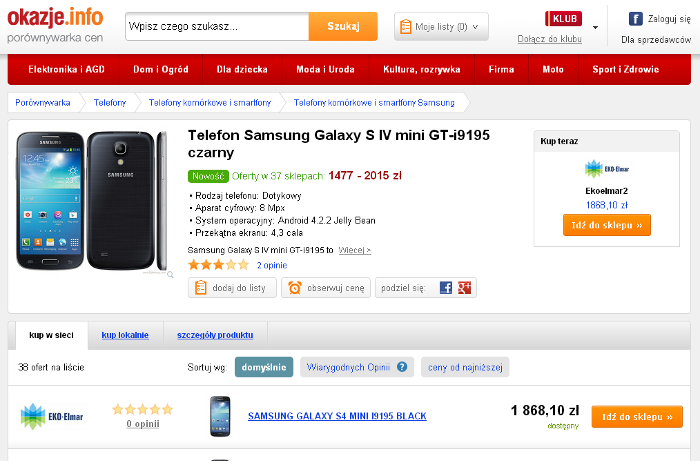Click the search input field

point(217,26)
